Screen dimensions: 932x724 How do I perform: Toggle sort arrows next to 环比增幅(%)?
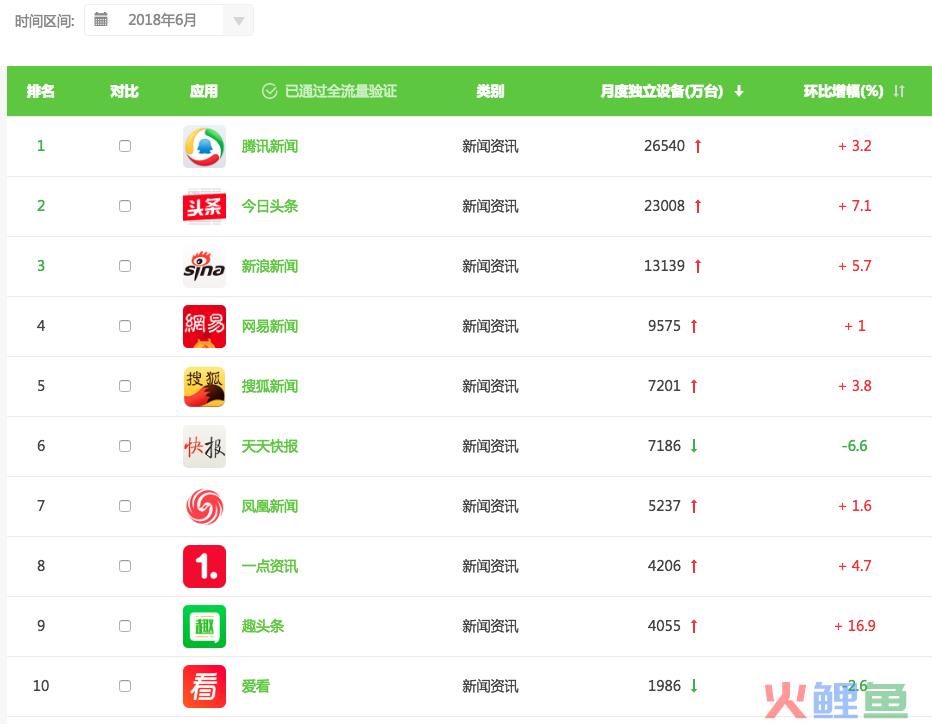coord(899,91)
